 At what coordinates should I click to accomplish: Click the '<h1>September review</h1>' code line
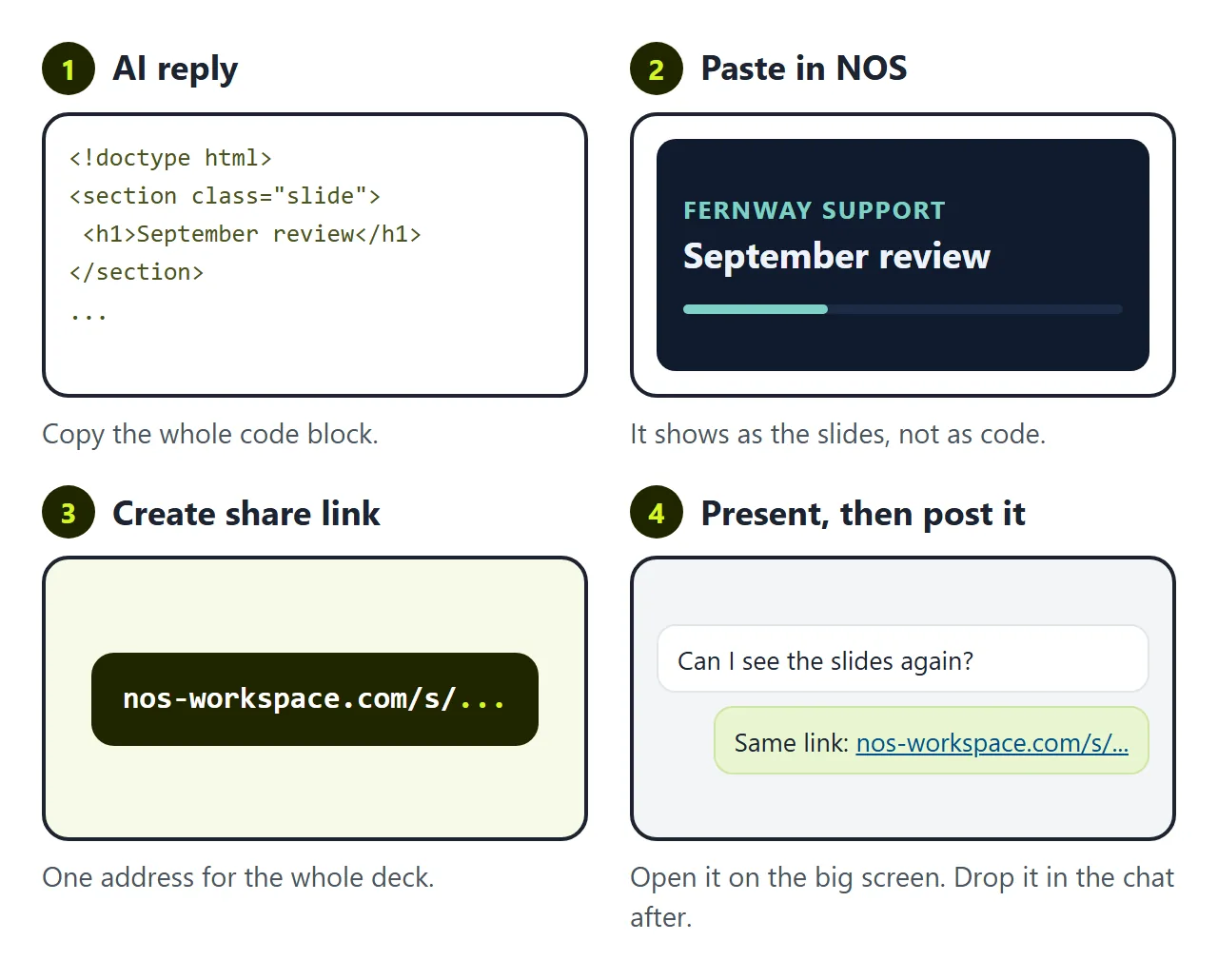pos(252,234)
